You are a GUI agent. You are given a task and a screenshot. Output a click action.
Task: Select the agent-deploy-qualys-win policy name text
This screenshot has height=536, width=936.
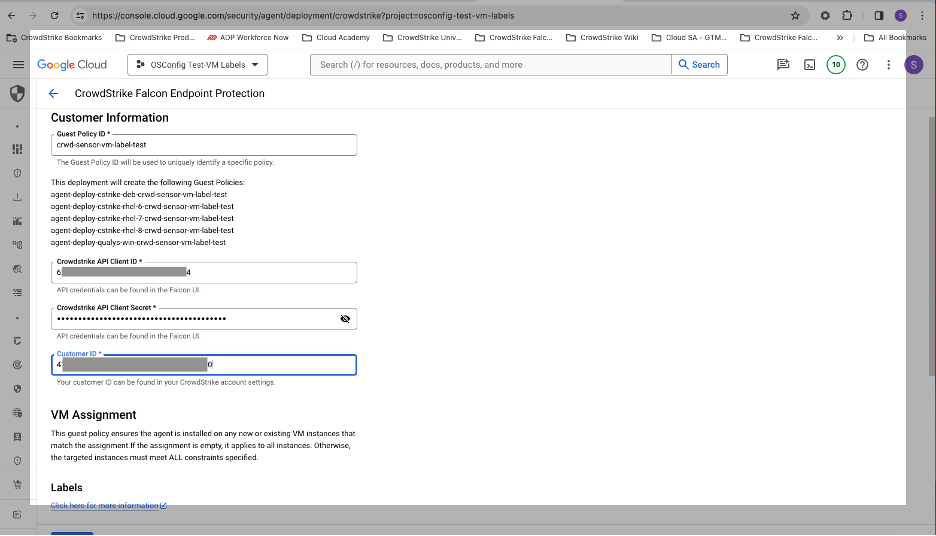click(138, 242)
